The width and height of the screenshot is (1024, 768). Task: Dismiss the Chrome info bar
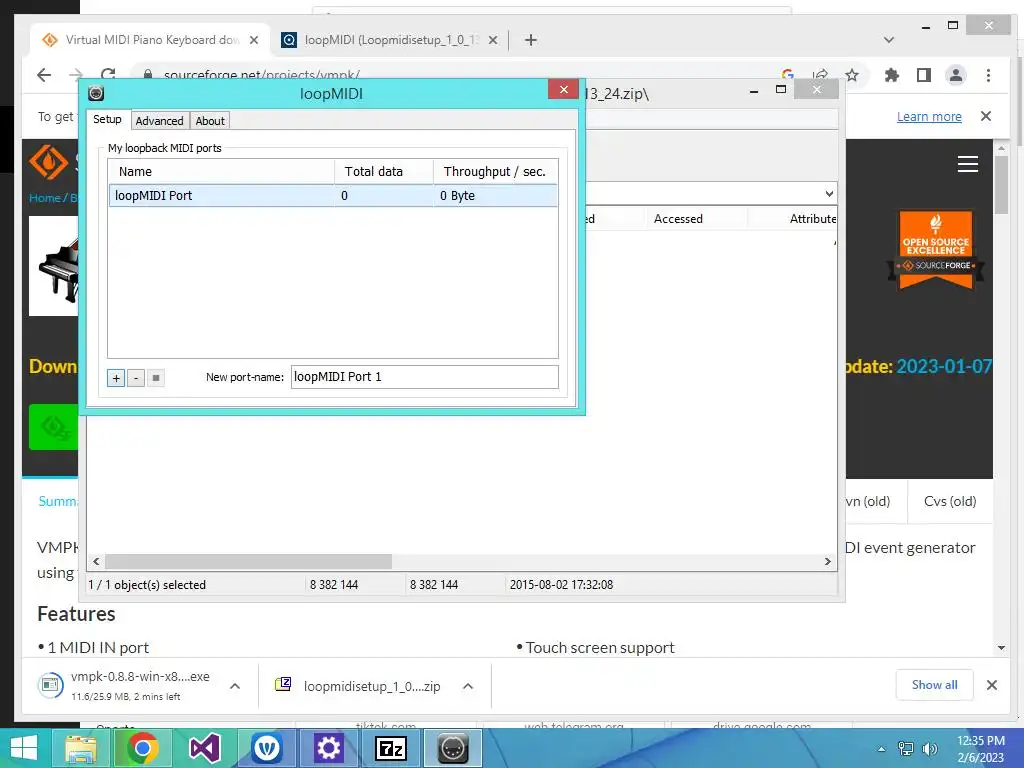[986, 116]
